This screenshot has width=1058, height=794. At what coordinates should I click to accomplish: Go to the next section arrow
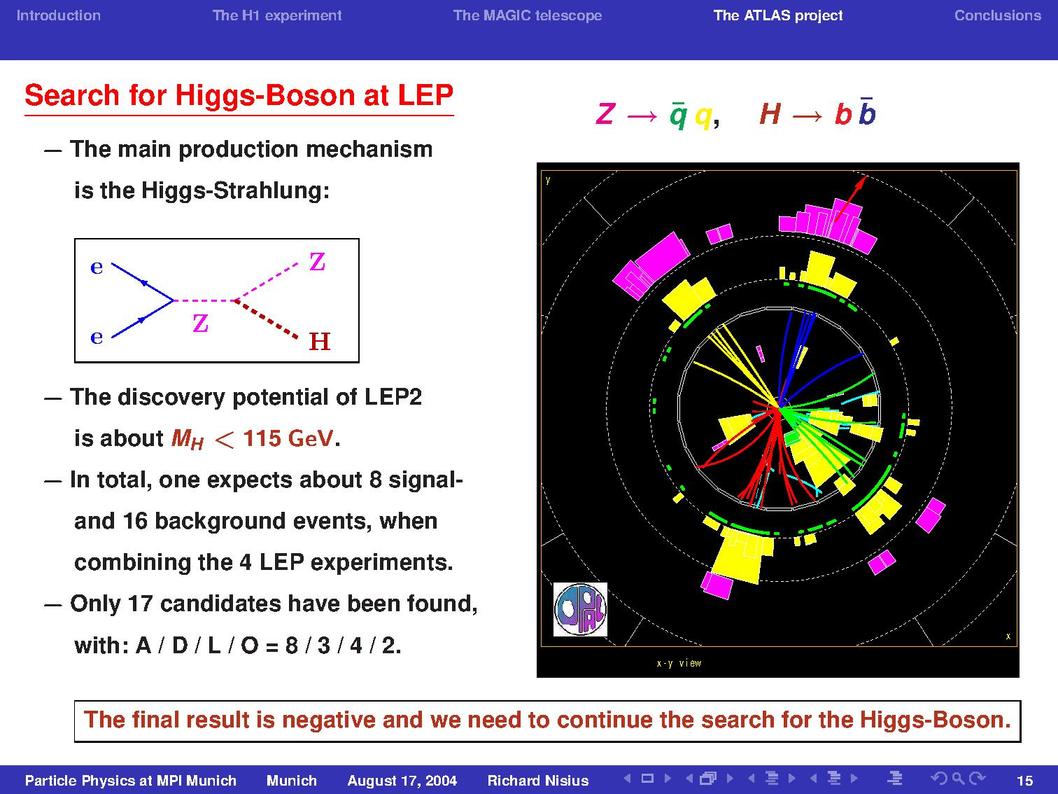click(854, 778)
